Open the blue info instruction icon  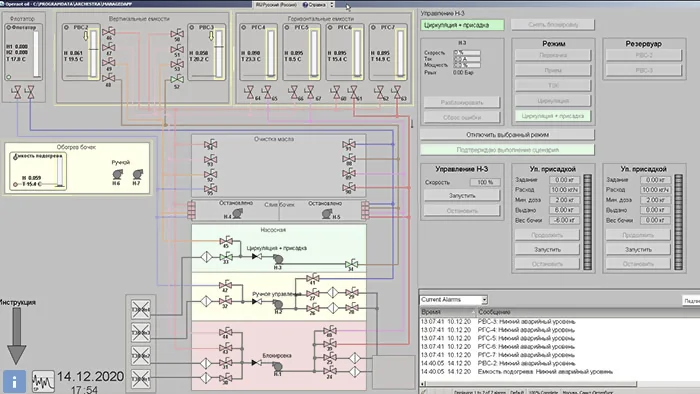tap(14, 382)
